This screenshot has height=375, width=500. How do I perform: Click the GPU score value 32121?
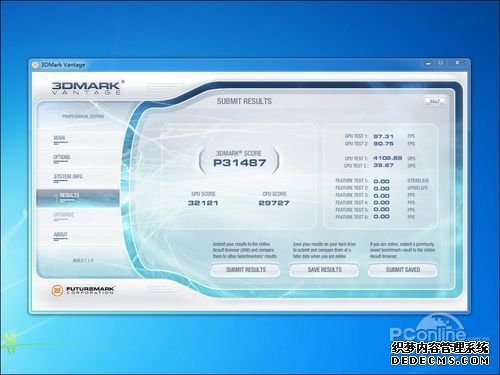(203, 203)
